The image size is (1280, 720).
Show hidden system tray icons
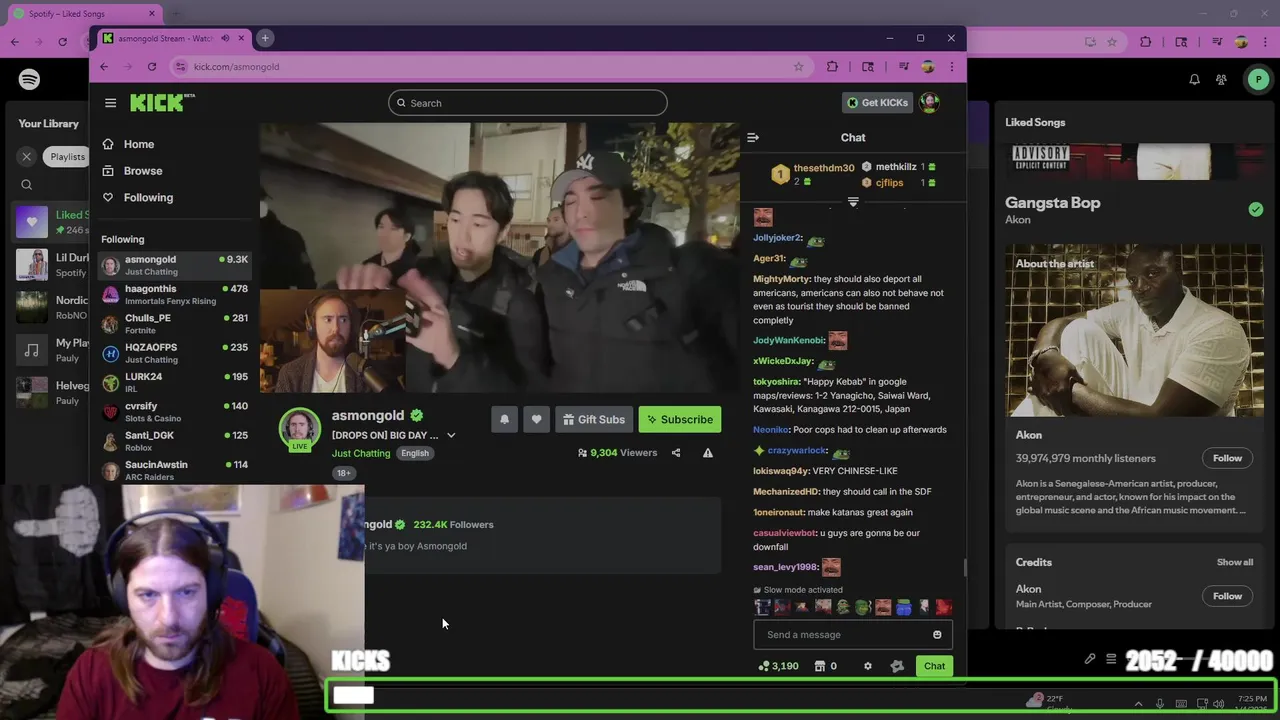click(1138, 704)
